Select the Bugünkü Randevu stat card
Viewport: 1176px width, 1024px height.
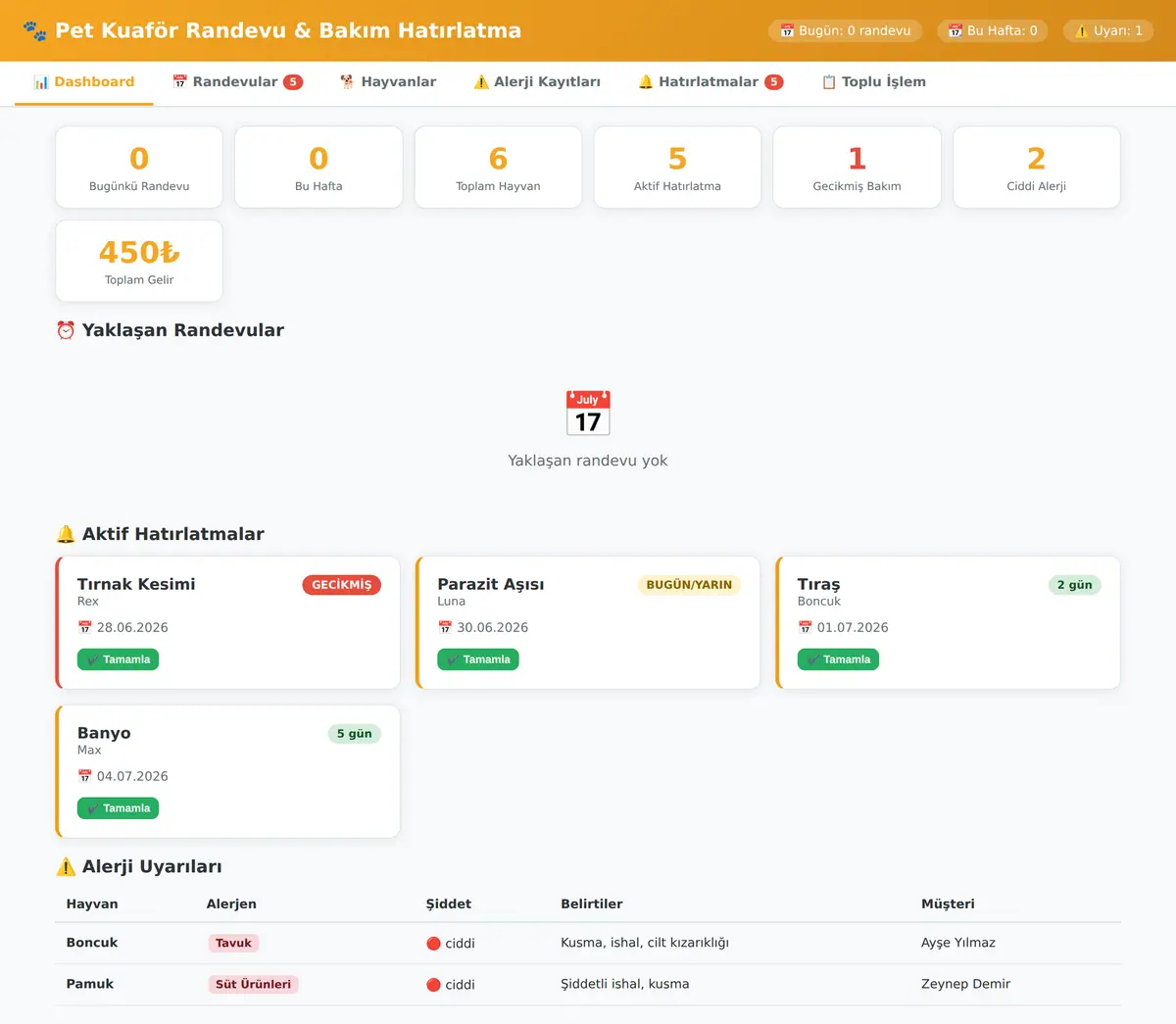139,168
